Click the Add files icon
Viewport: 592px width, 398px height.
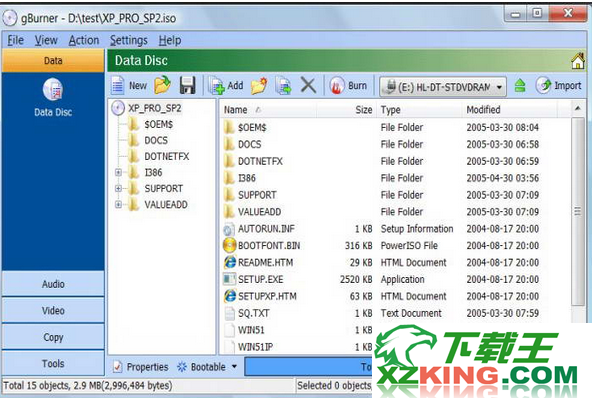pyautogui.click(x=216, y=86)
